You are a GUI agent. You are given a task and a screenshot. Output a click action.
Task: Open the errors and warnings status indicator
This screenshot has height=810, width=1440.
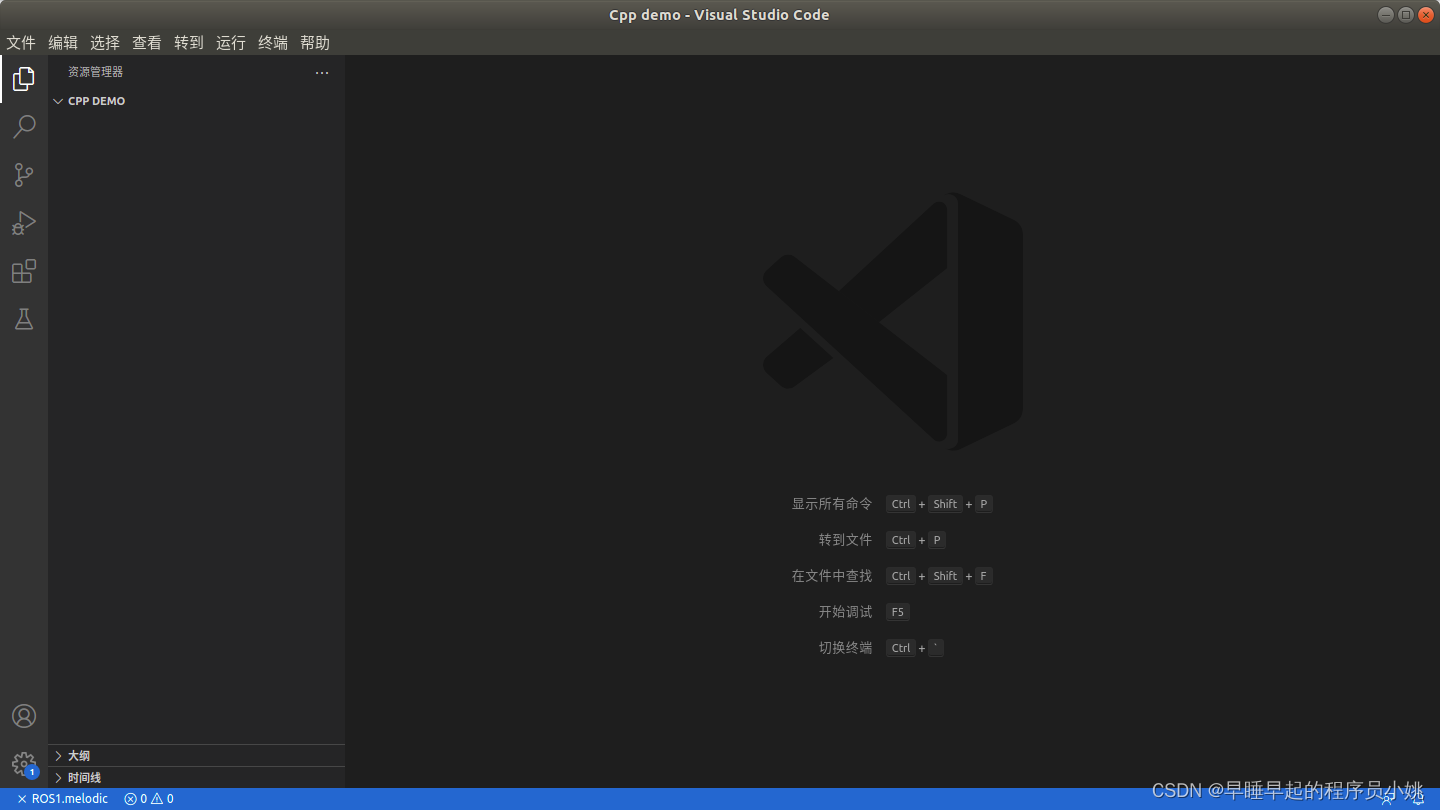pos(149,799)
